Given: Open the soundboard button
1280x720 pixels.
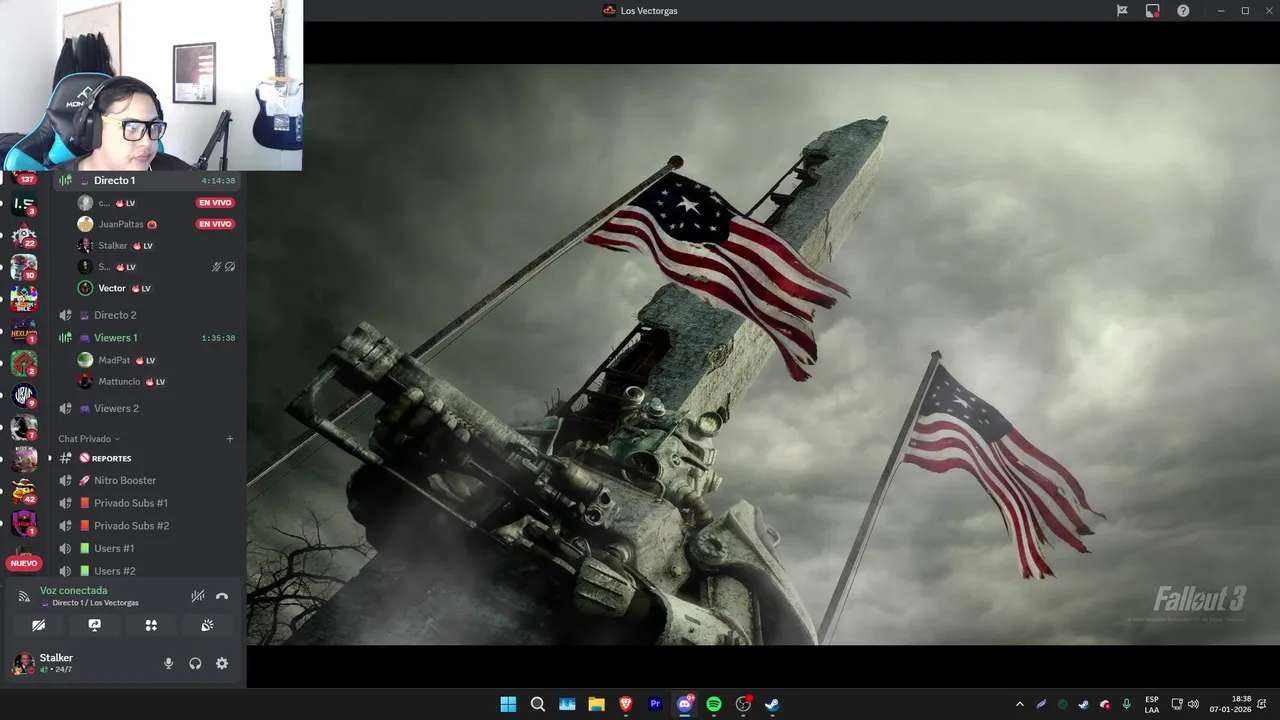Looking at the screenshot, I should click(207, 625).
